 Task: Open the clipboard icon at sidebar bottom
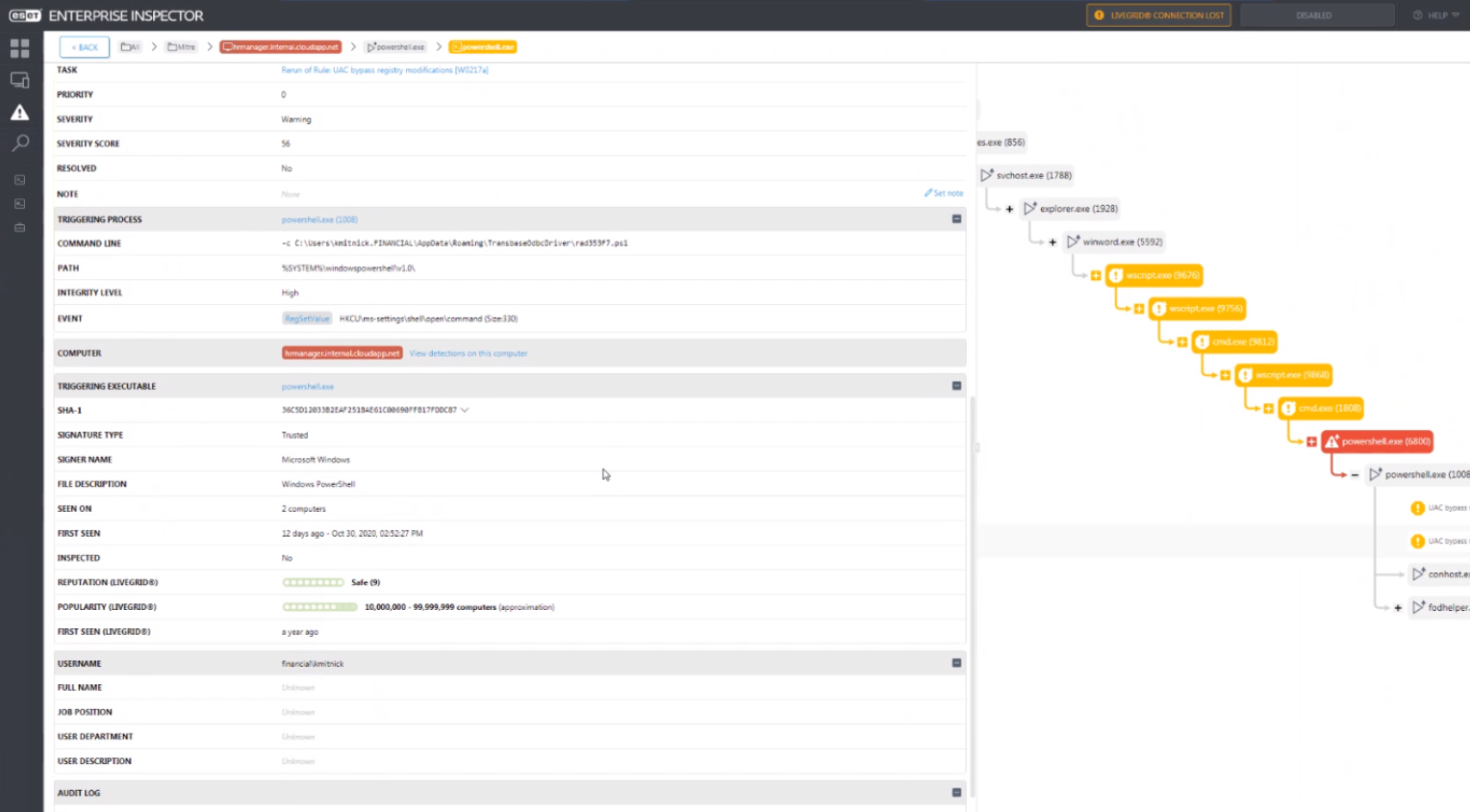(x=19, y=228)
